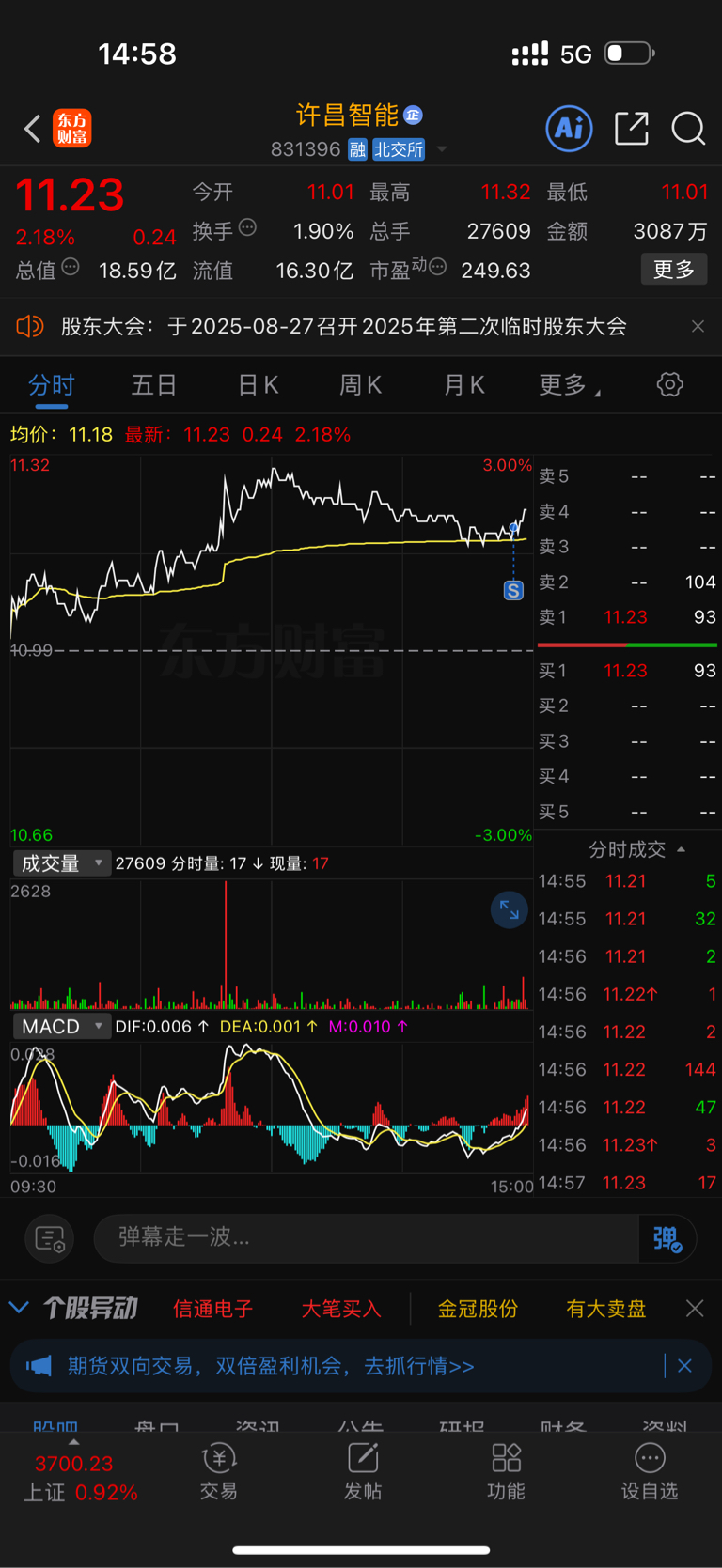Viewport: 722px width, 1568px height.
Task: Select the 14:56 trade row with 144
Action: point(627,1069)
